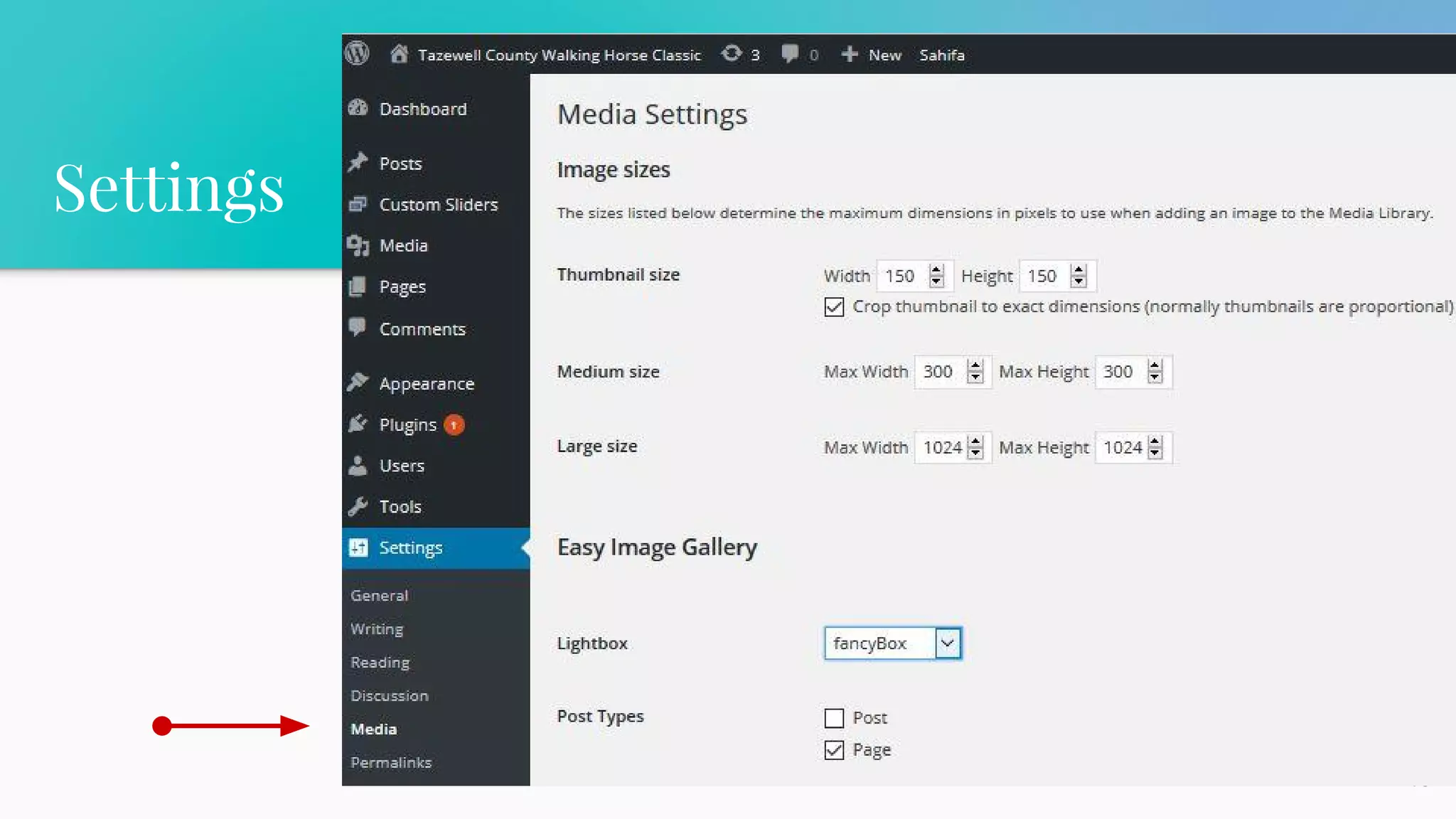
Task: Open Permalinks settings submenu item
Action: (x=391, y=762)
